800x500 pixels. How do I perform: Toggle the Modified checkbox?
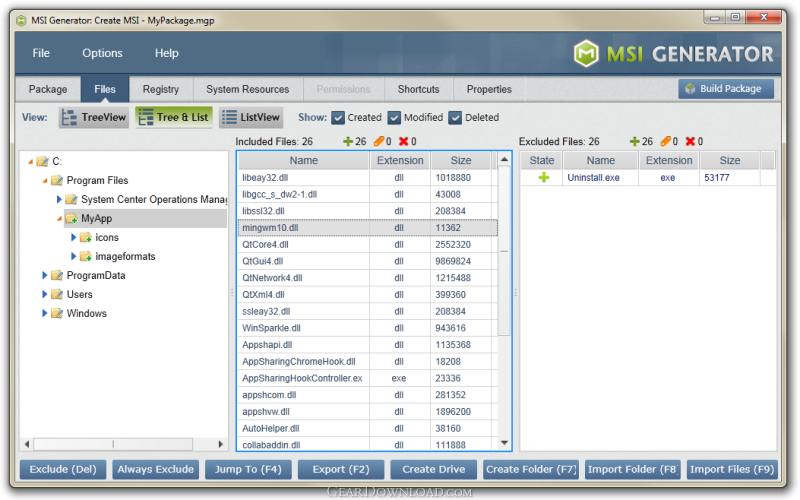pos(394,118)
